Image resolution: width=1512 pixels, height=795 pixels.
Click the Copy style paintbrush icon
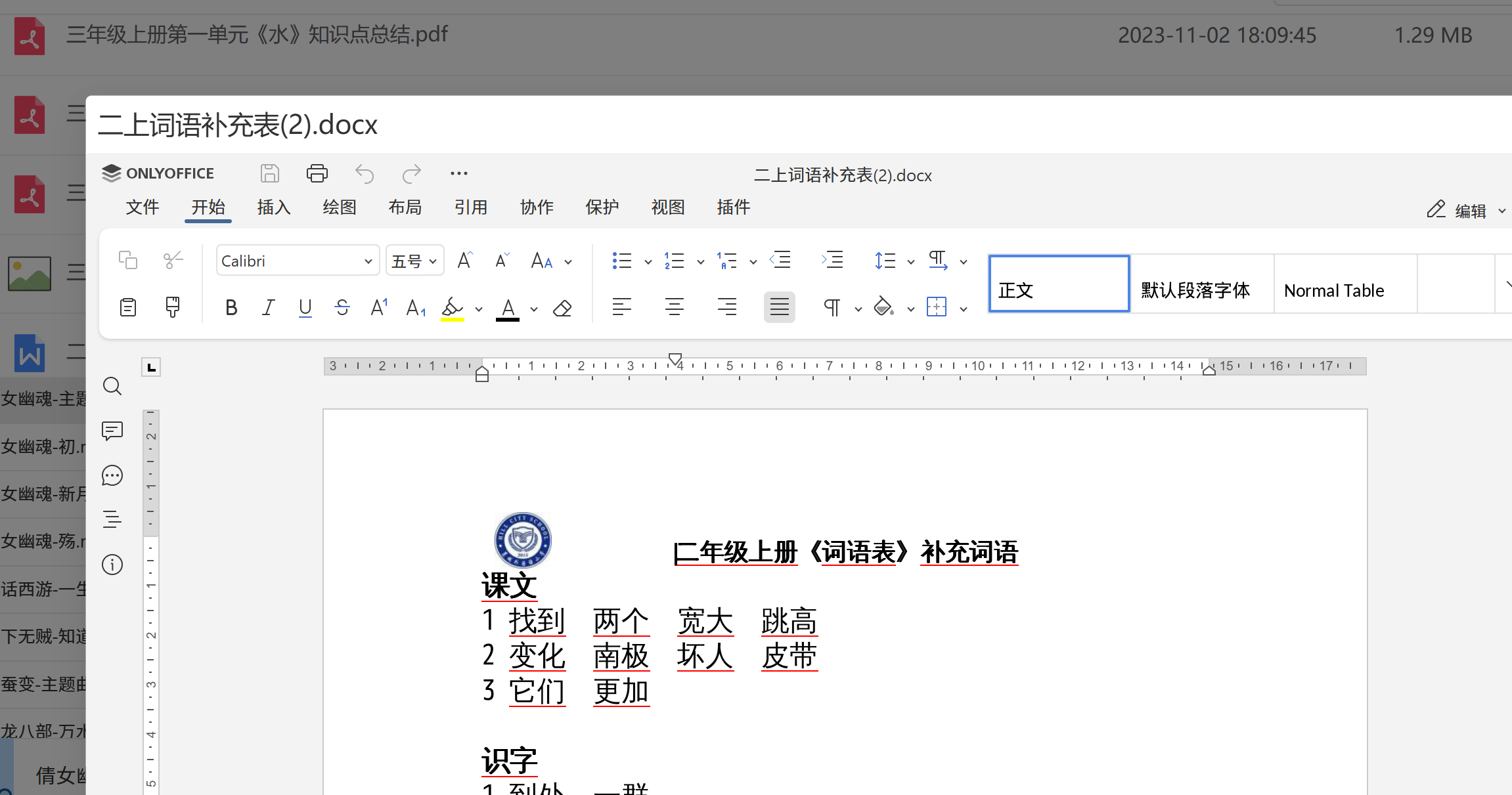click(x=173, y=307)
